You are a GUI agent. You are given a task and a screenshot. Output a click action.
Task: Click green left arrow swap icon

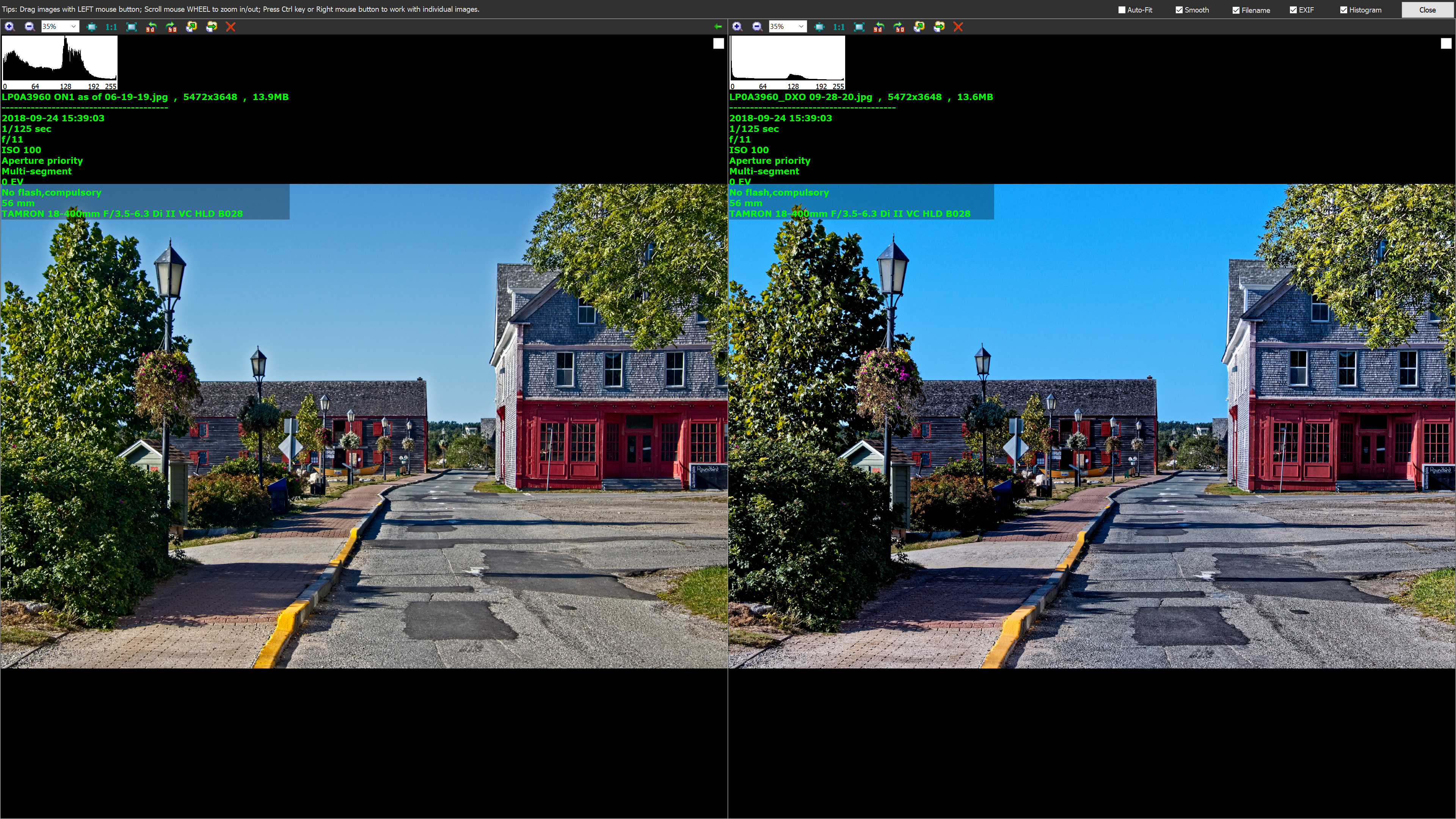point(717,27)
